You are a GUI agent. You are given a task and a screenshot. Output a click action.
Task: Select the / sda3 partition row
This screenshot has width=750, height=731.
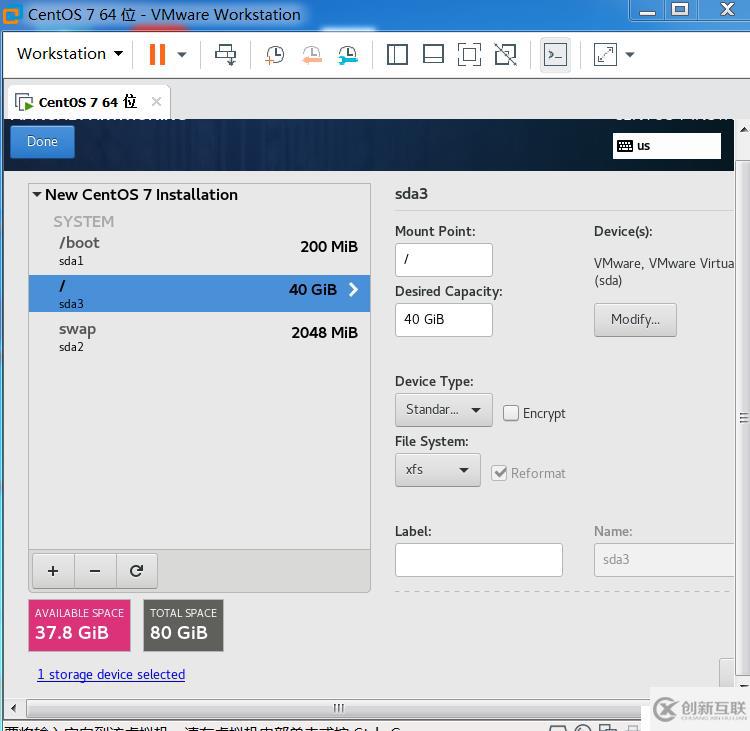pyautogui.click(x=199, y=293)
